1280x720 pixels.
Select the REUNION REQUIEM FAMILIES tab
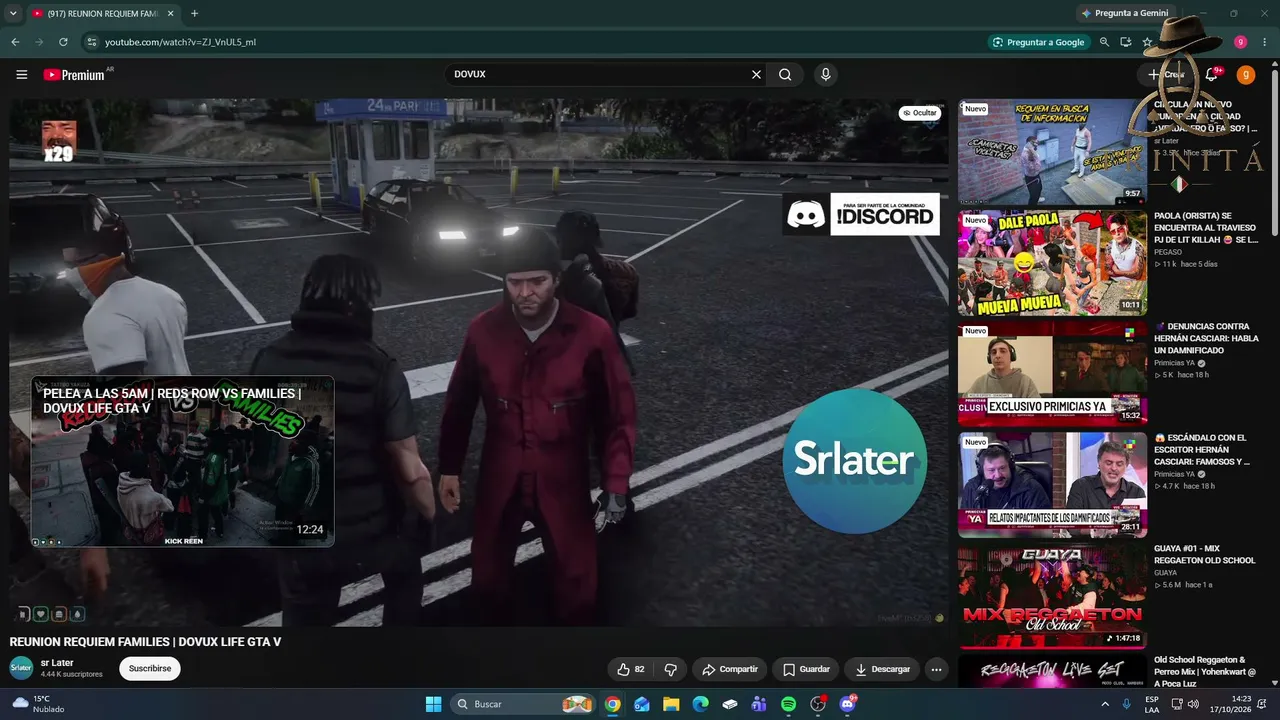point(104,13)
